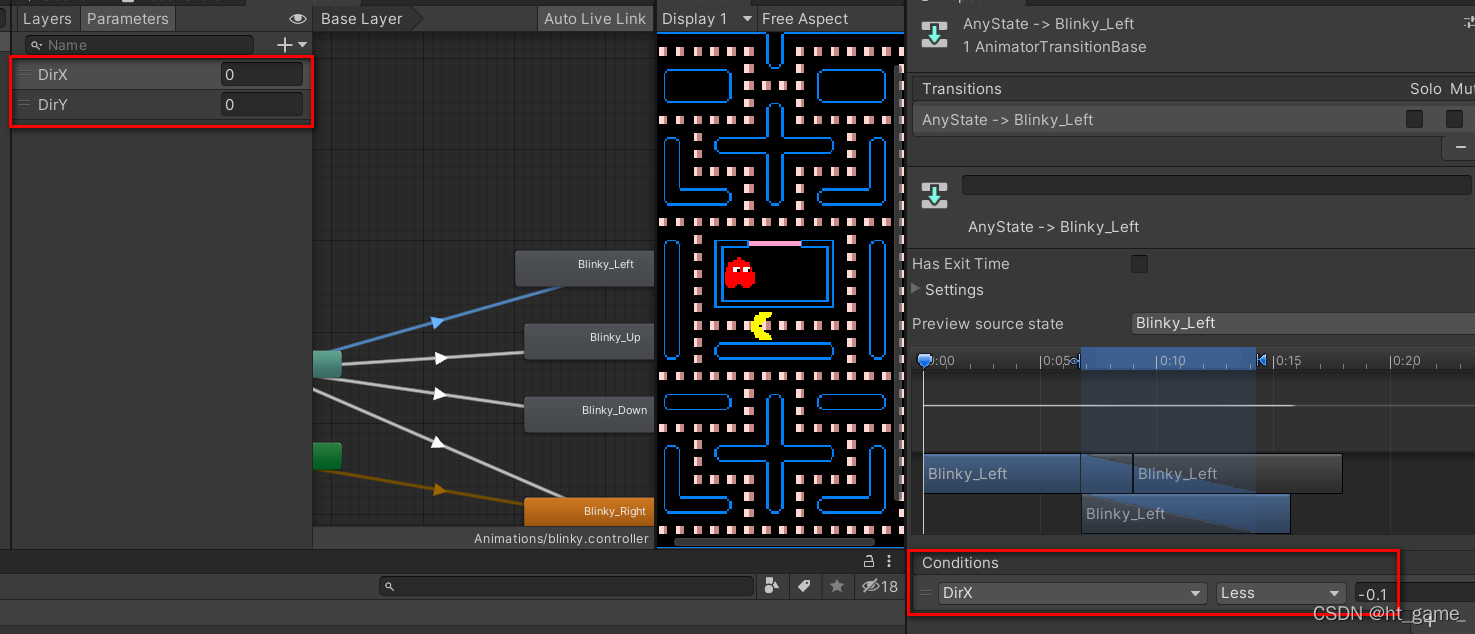Toggle Auto Live Link button
The image size is (1475, 634).
595,19
